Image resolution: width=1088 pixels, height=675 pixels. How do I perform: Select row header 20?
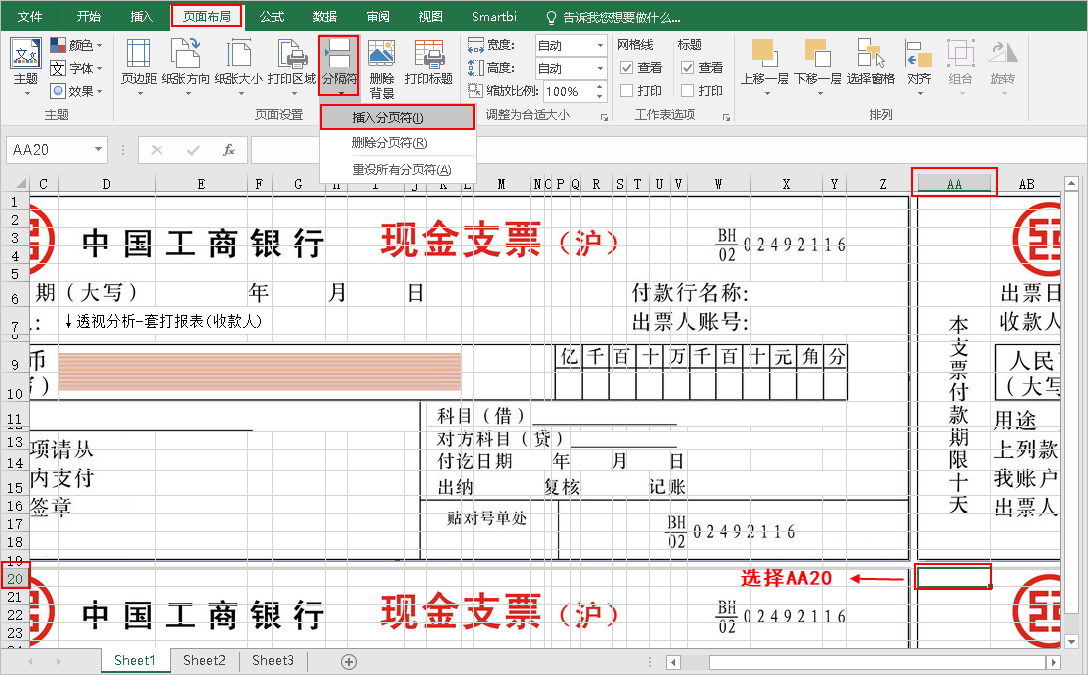click(x=15, y=579)
